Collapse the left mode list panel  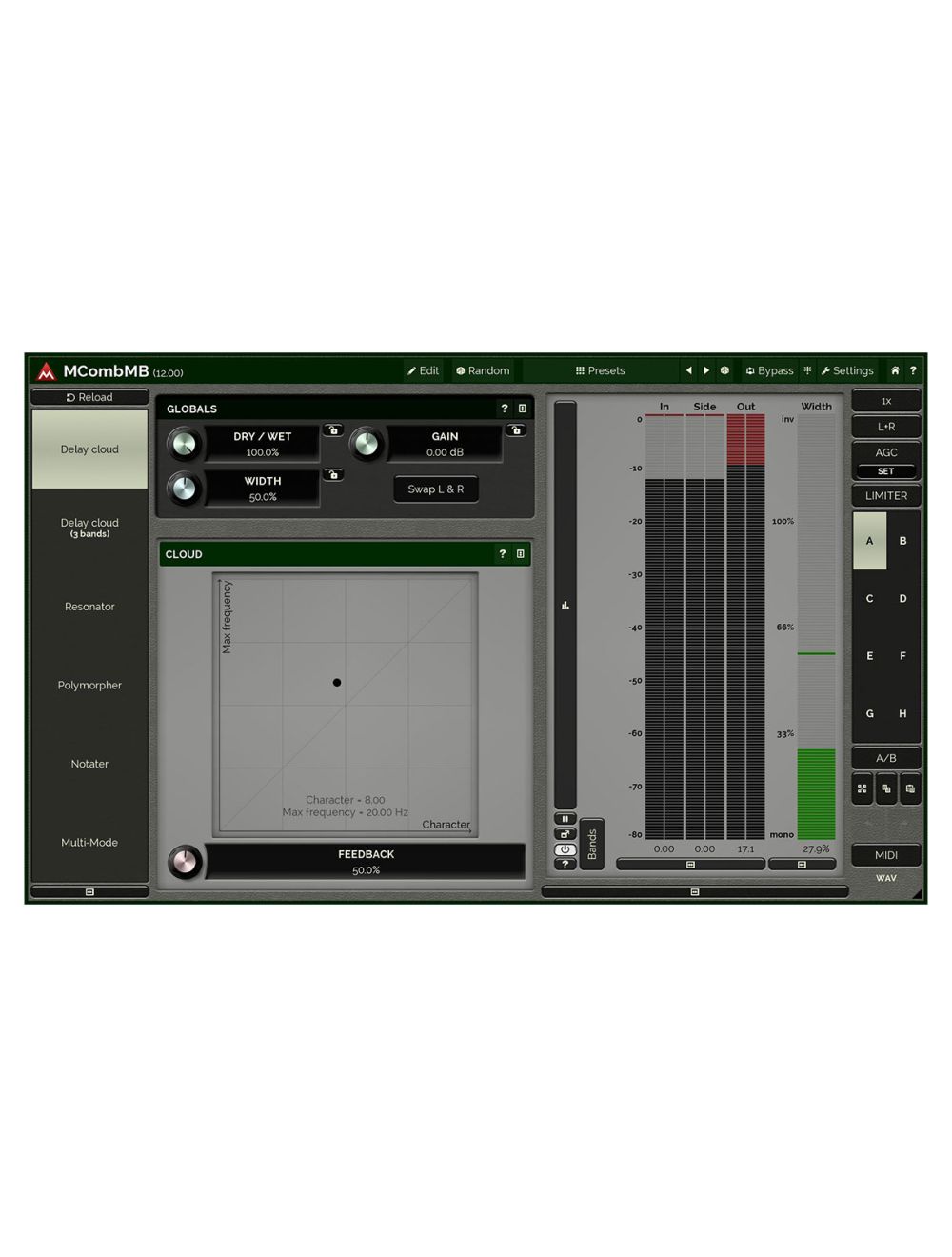click(89, 892)
